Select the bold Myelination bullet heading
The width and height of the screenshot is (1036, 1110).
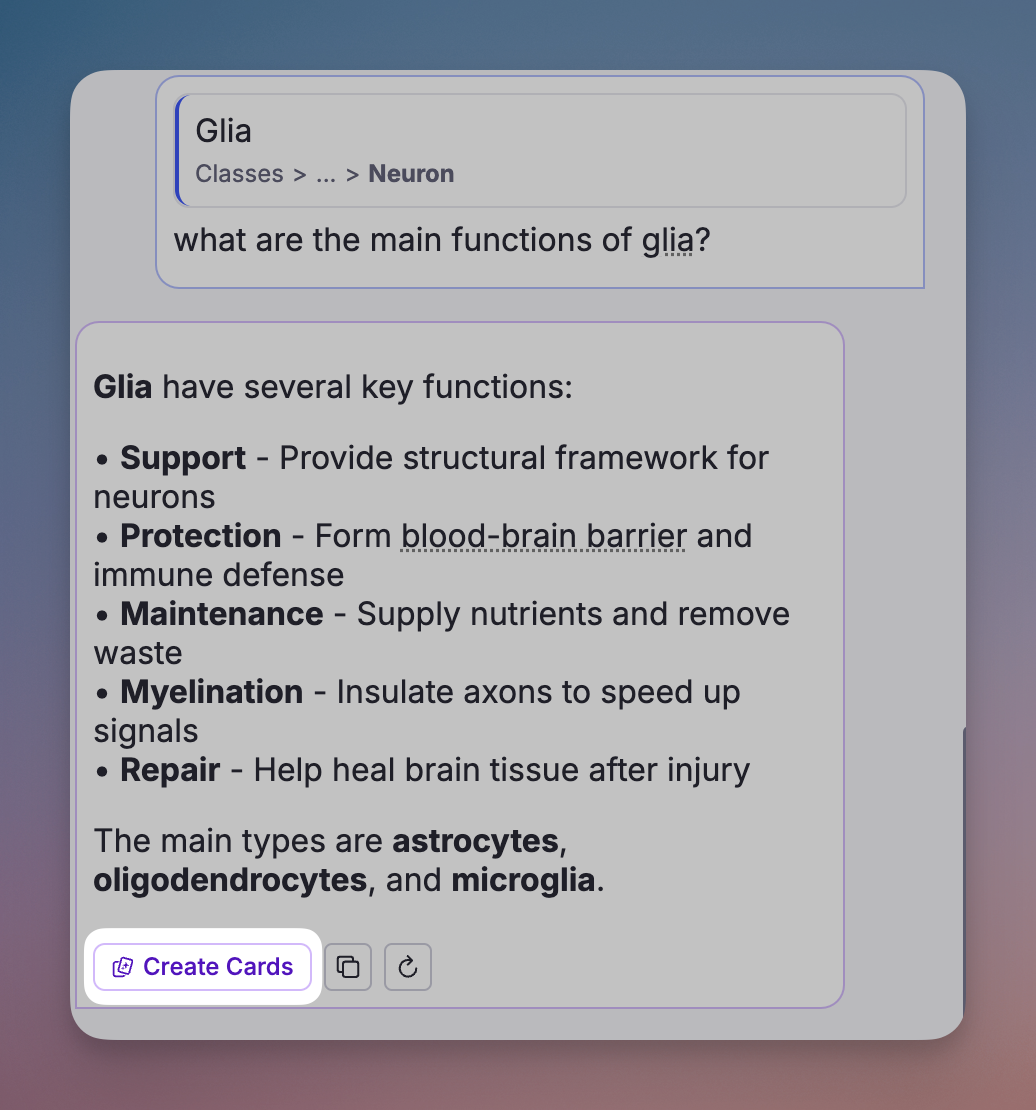coord(211,692)
